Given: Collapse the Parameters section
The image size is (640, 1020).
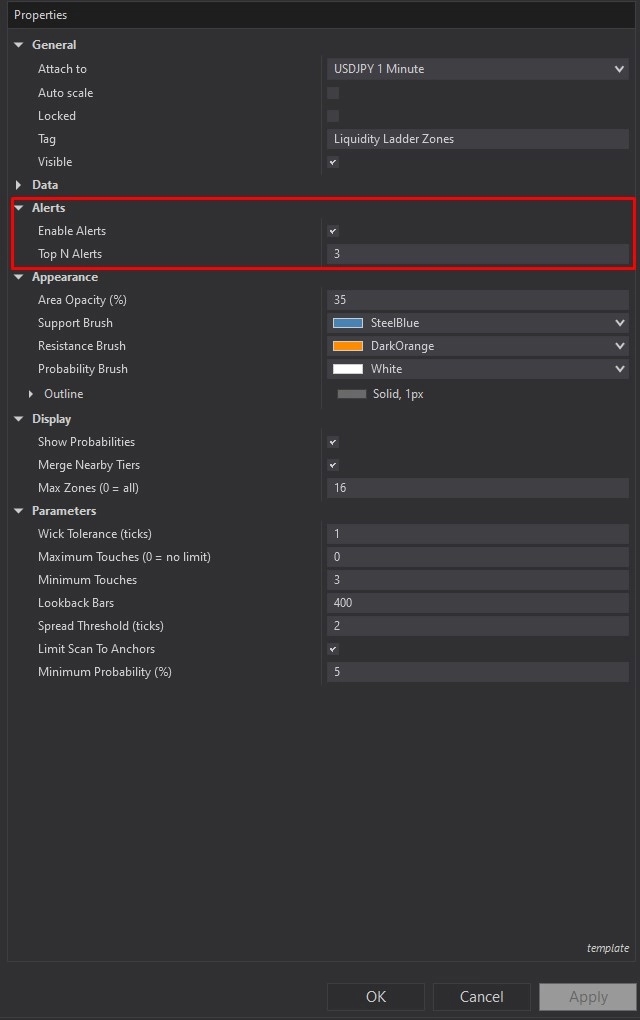Looking at the screenshot, I should 19,511.
